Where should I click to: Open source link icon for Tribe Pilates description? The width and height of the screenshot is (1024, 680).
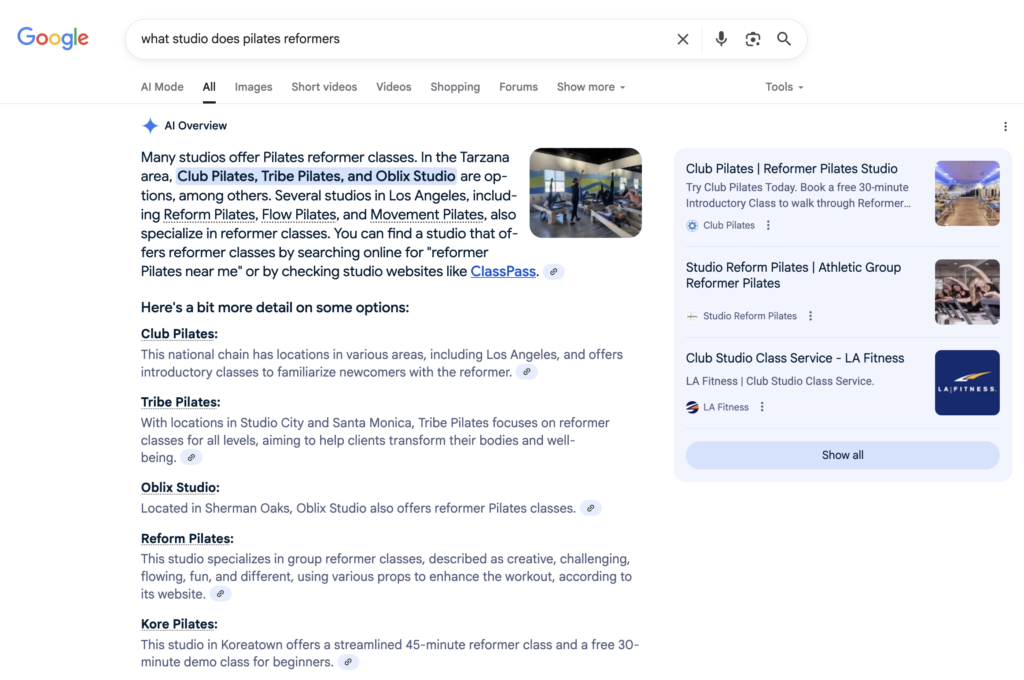coord(191,458)
